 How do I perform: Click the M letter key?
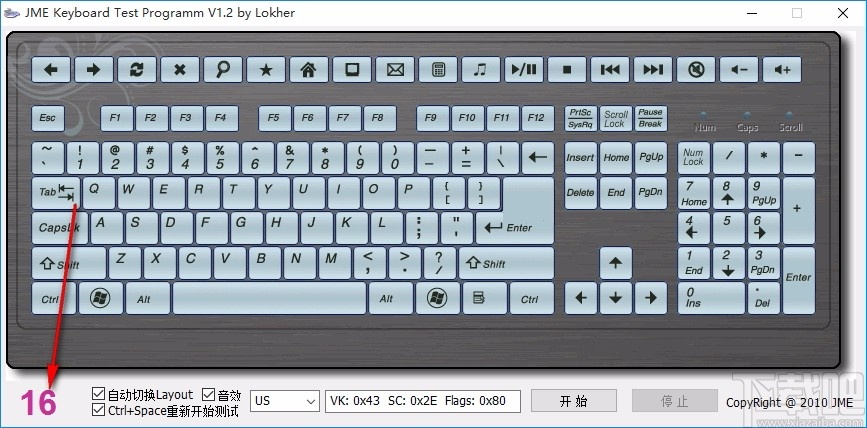(333, 263)
